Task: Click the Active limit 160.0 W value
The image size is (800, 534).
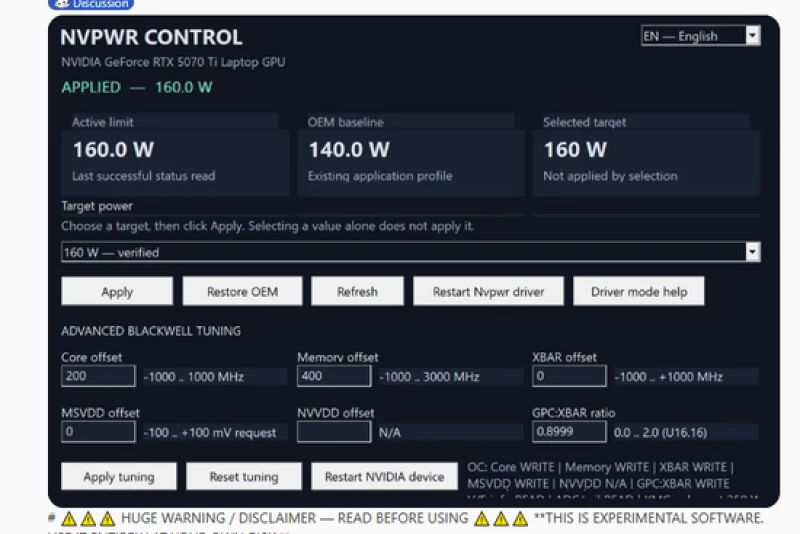Action: 113,149
